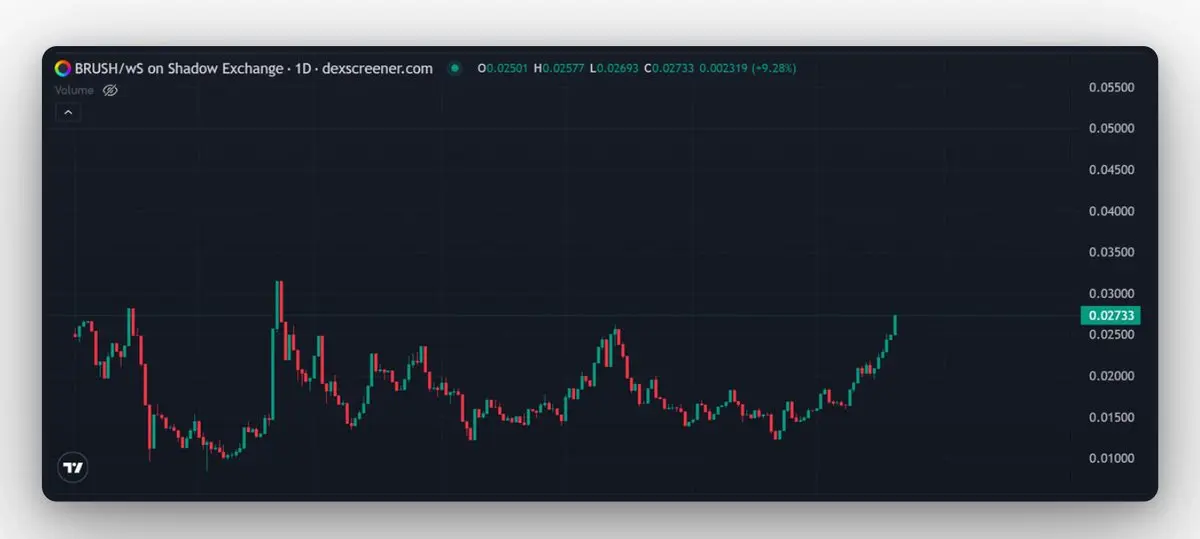Click the change value 0.002319 (+9.28%)
1200x539 pixels.
[749, 68]
